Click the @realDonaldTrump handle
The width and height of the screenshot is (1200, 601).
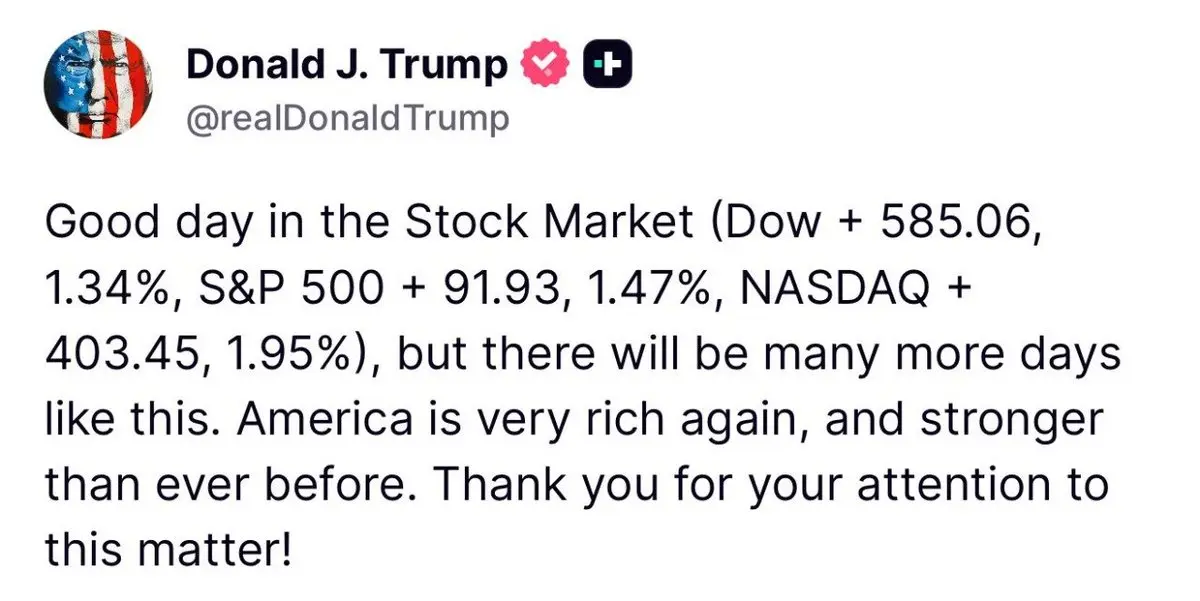(x=348, y=119)
